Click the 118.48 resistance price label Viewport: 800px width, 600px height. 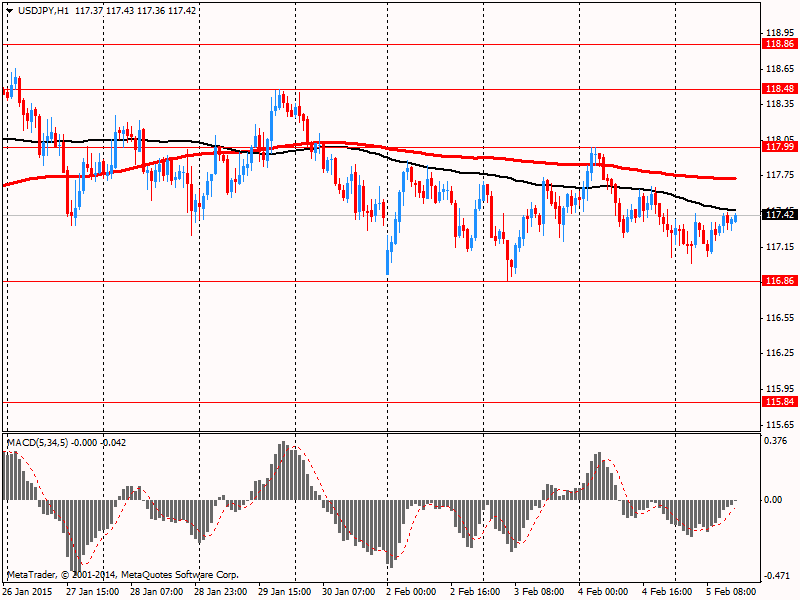click(x=779, y=88)
